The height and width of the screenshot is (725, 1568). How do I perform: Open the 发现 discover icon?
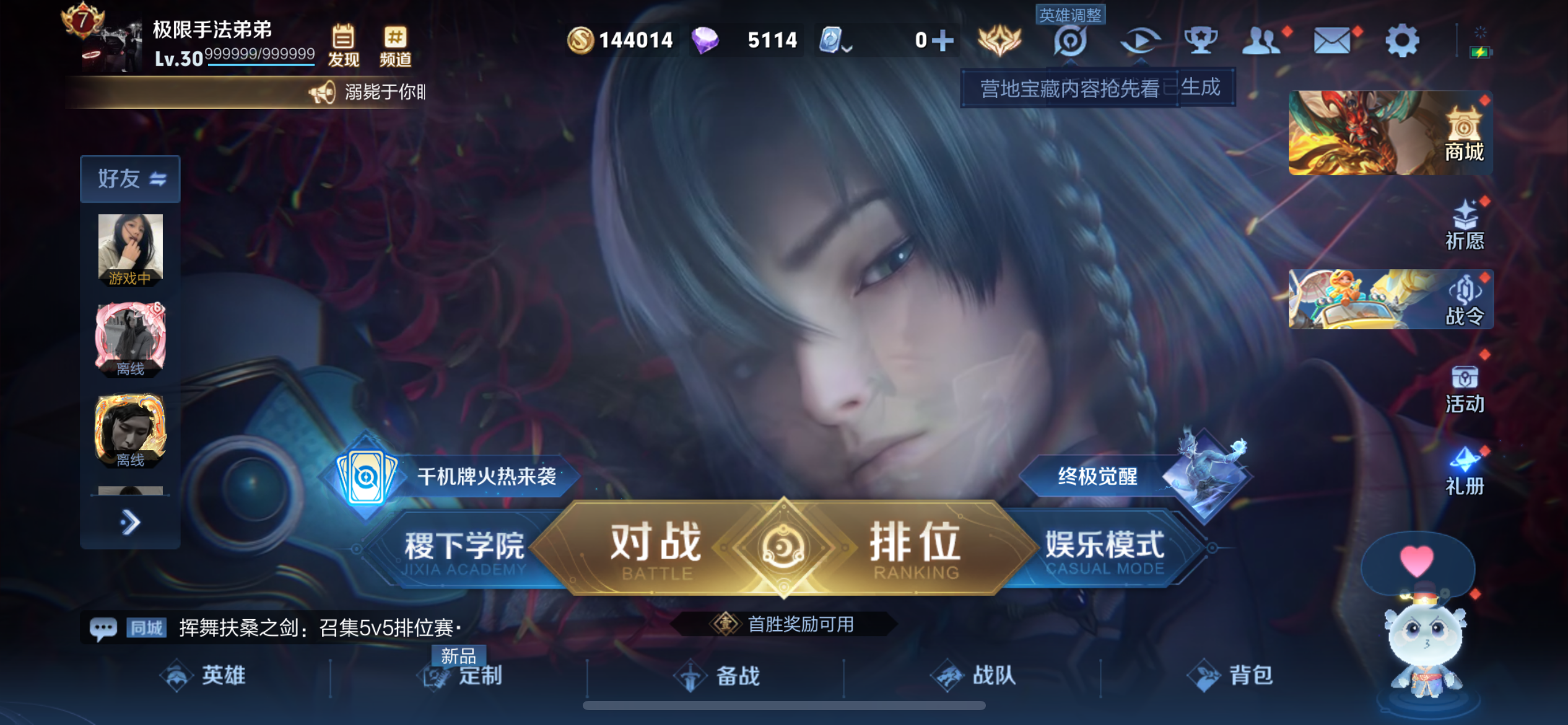click(343, 45)
